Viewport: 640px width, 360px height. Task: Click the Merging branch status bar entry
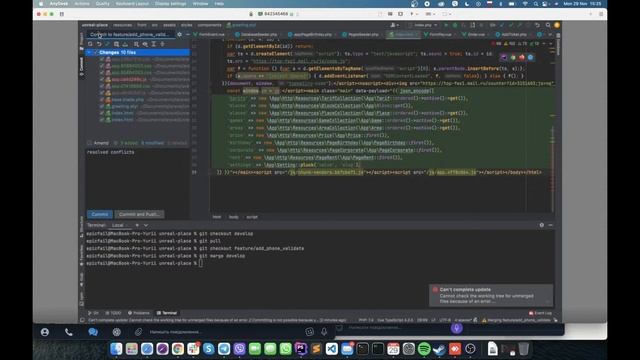click(x=517, y=320)
